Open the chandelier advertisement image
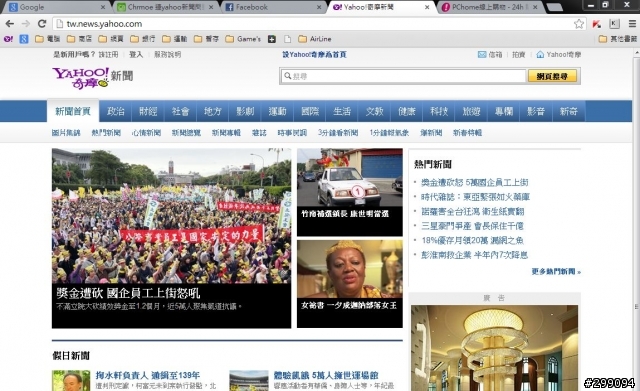Screen dimensions: 640x391 click(x=495, y=348)
